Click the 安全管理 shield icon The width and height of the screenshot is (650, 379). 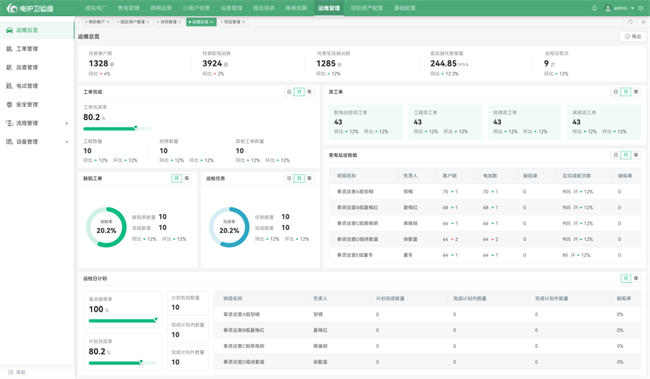point(9,104)
